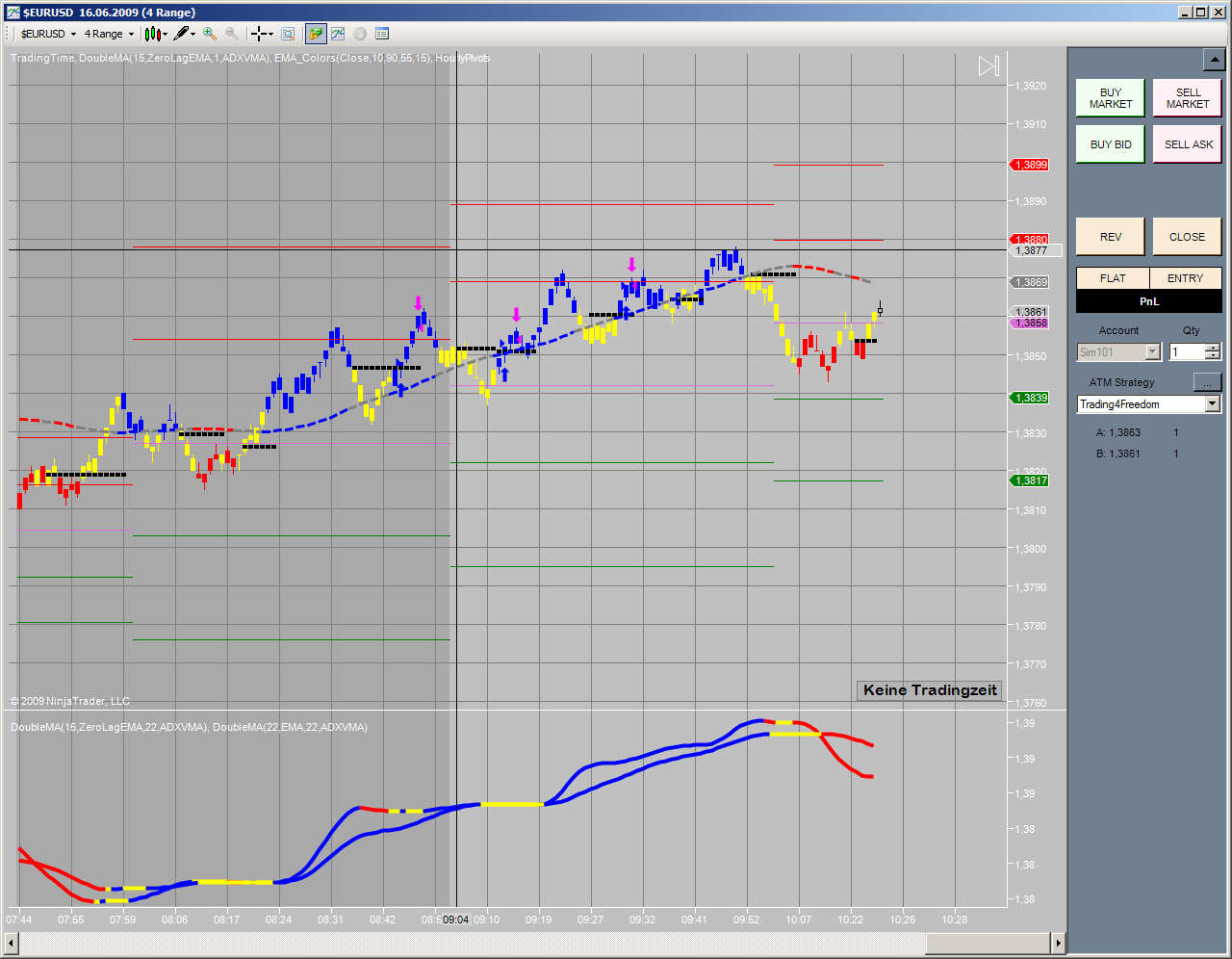The width and height of the screenshot is (1232, 959).
Task: Click the scroll-to-last-bar arrow icon
Action: pyautogui.click(x=989, y=65)
